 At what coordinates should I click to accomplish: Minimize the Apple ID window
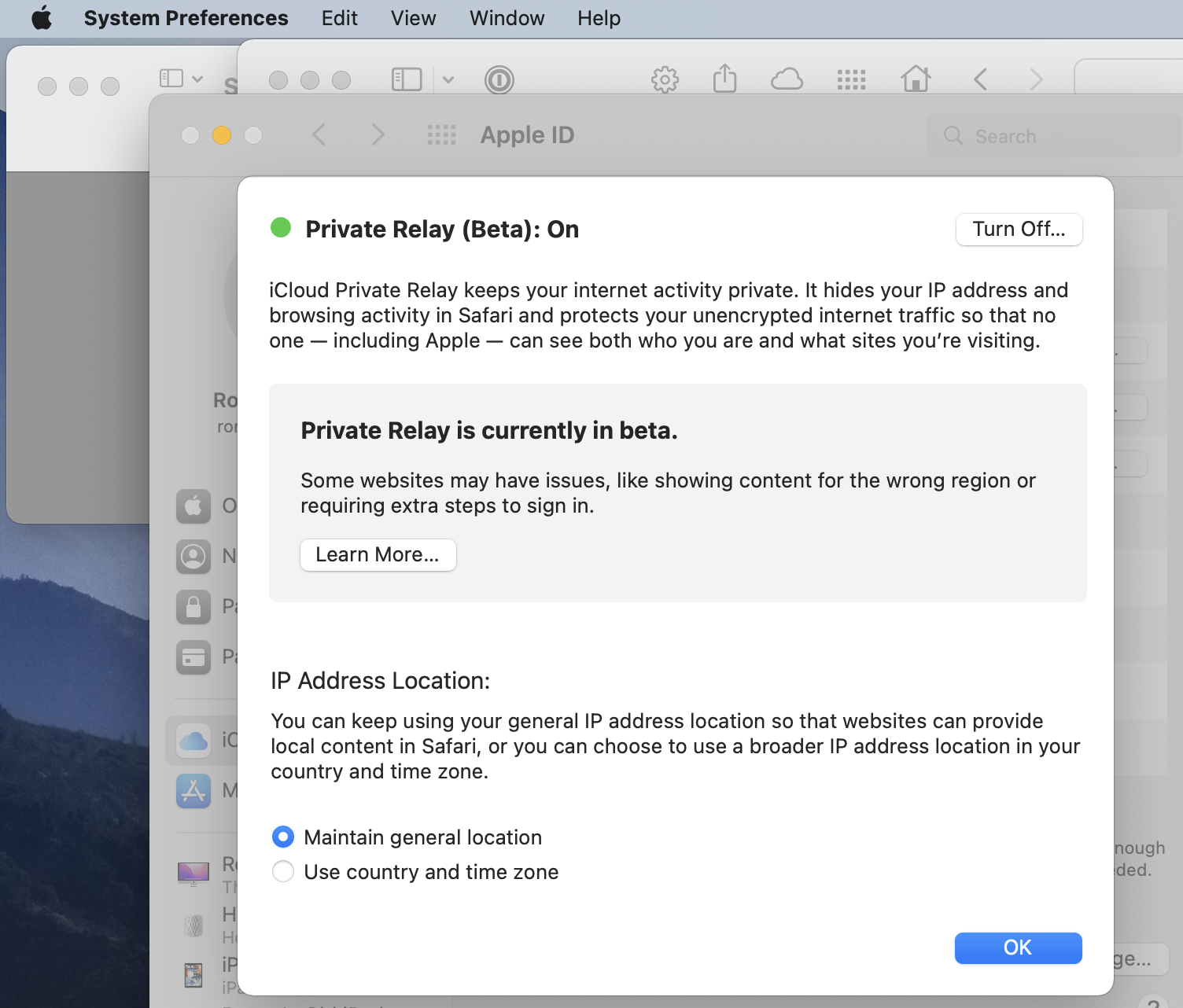(x=222, y=135)
